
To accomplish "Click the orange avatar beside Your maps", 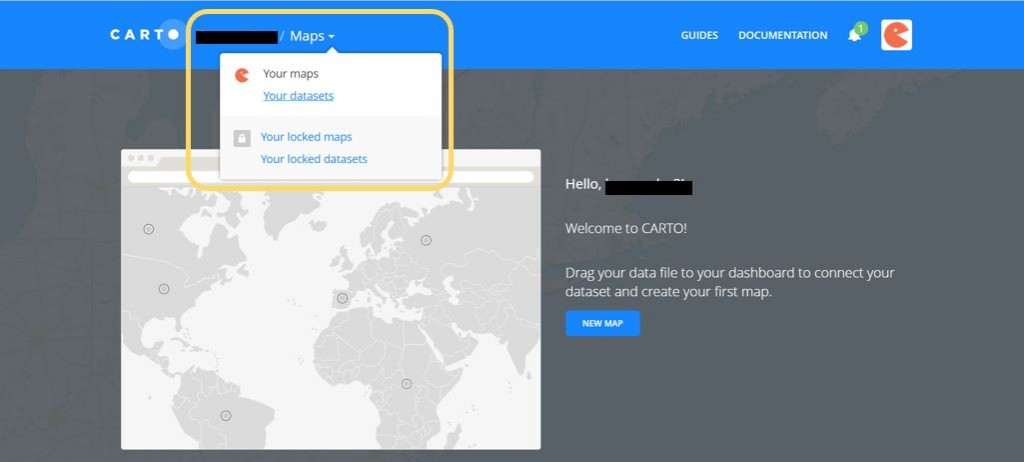I will coord(242,75).
